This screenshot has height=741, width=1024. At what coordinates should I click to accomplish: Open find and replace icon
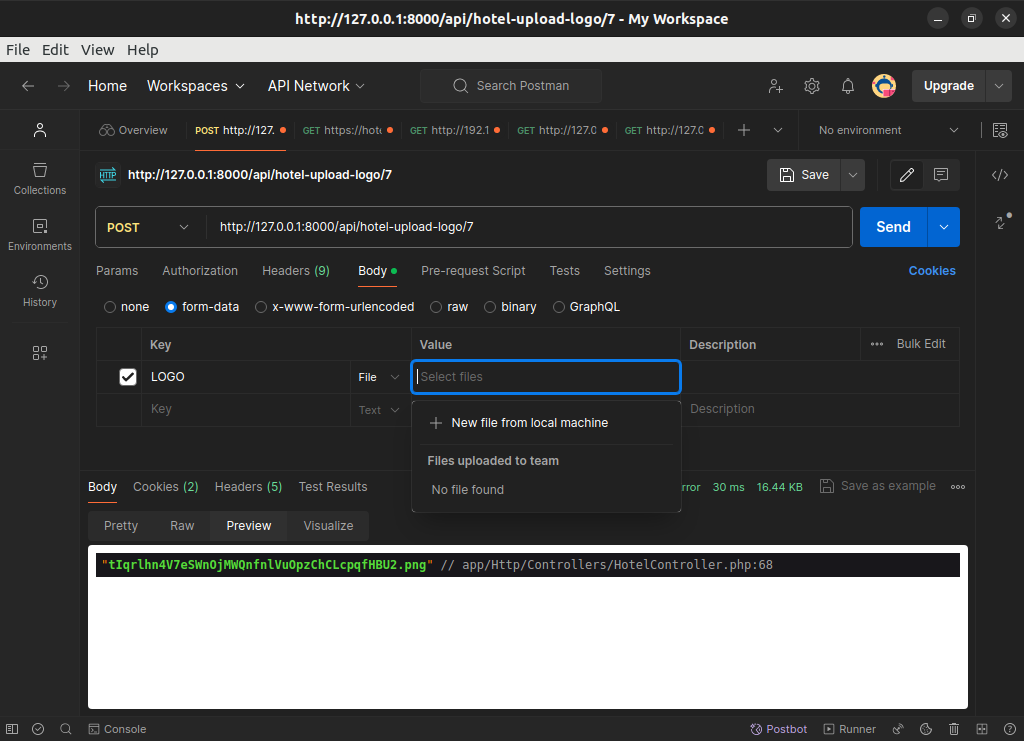pos(65,729)
